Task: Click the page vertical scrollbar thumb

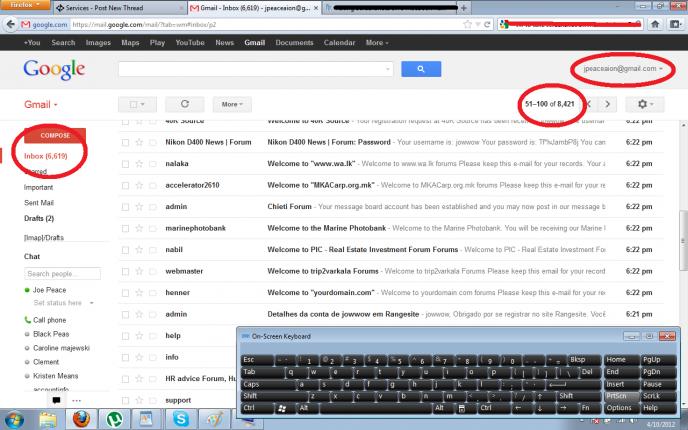Action: tap(683, 241)
